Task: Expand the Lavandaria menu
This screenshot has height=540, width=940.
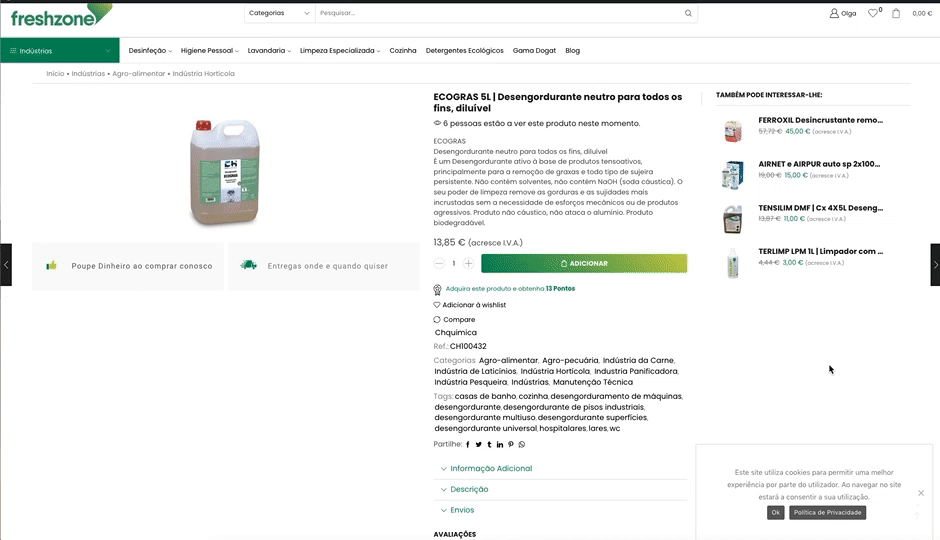Action: pyautogui.click(x=269, y=51)
